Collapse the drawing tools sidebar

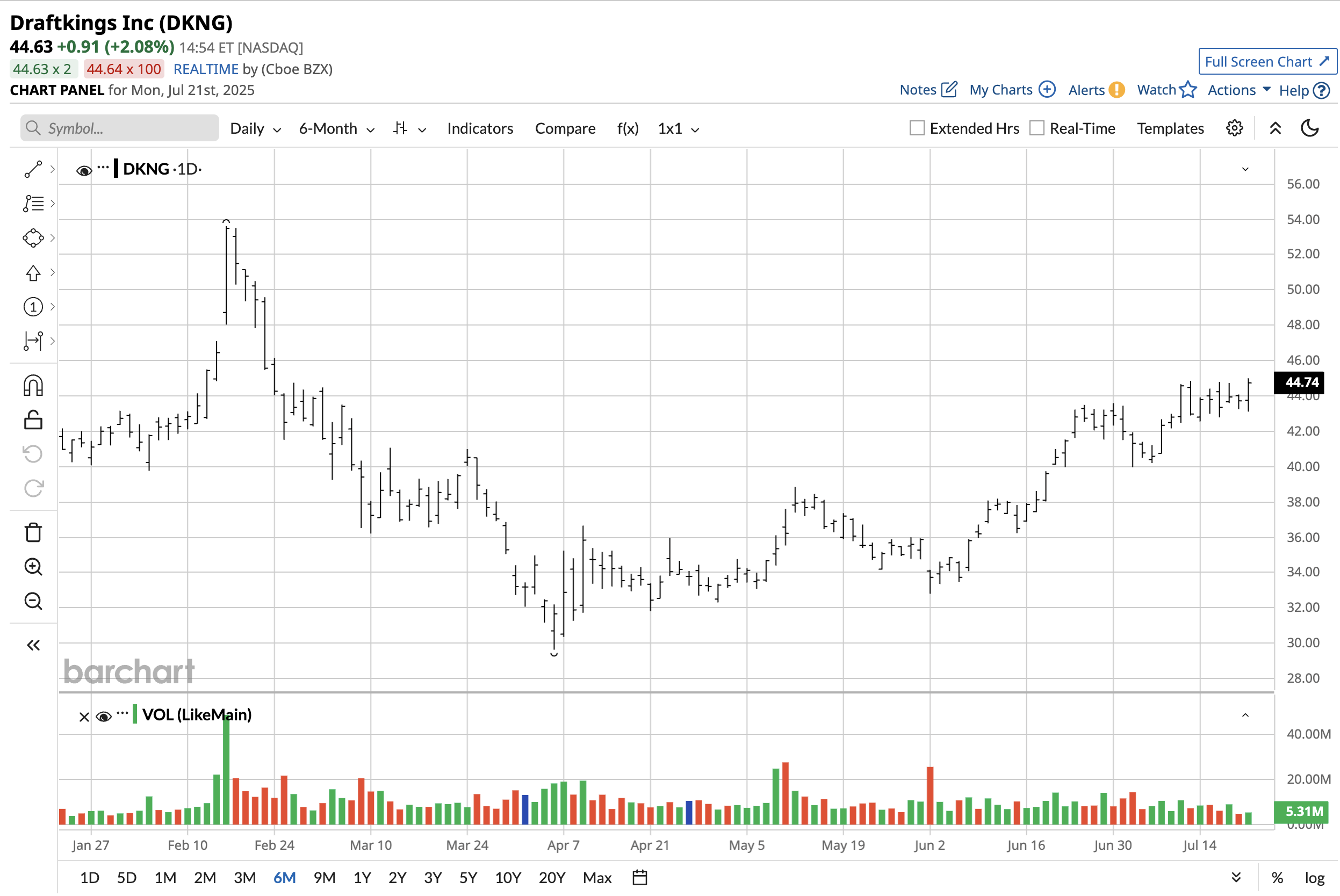[x=33, y=646]
